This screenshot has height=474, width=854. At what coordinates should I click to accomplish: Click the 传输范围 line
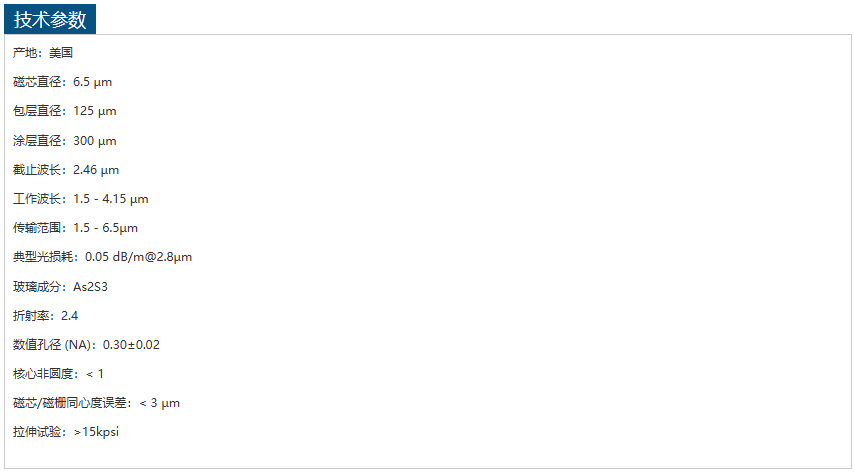[76, 228]
